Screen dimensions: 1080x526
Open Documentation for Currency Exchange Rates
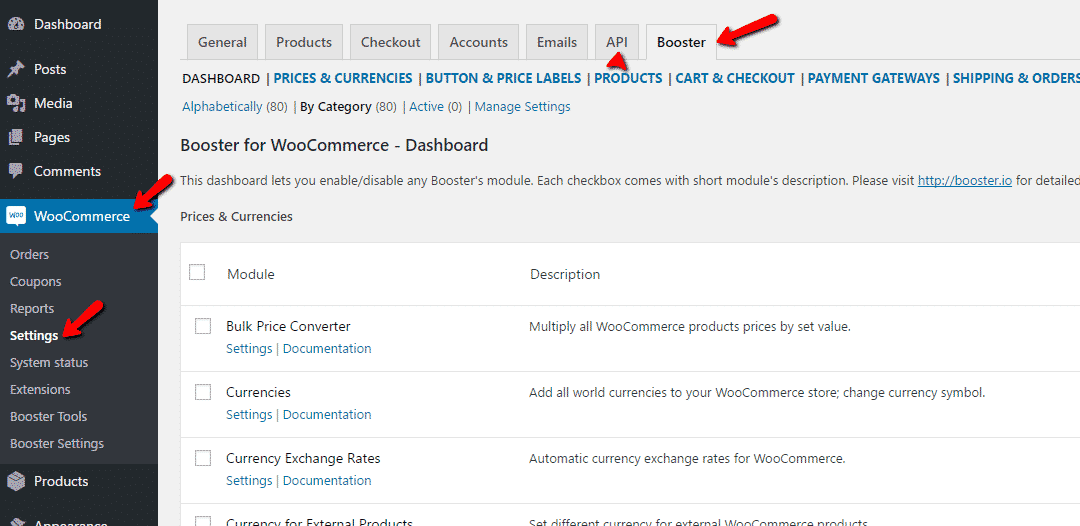[327, 481]
